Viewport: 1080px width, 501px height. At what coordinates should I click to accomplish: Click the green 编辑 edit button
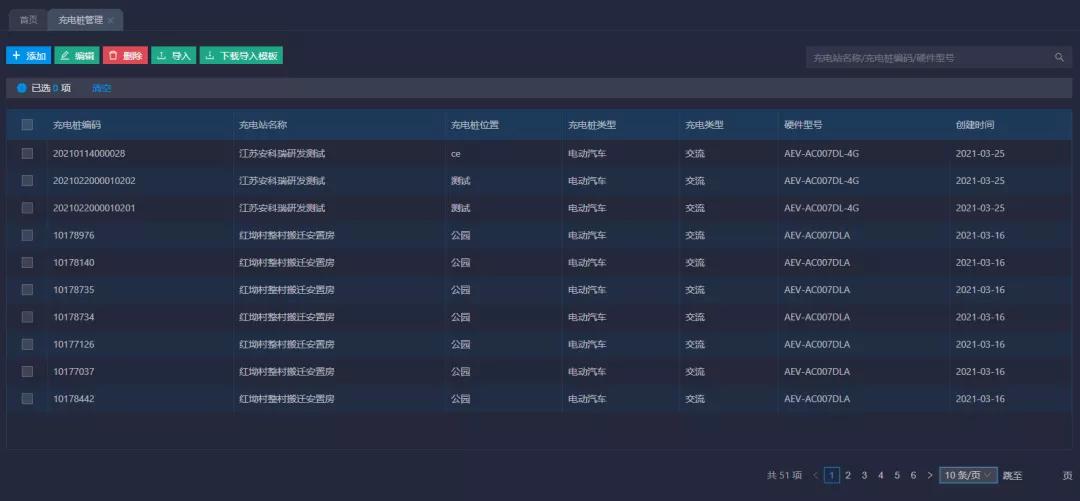[x=77, y=56]
